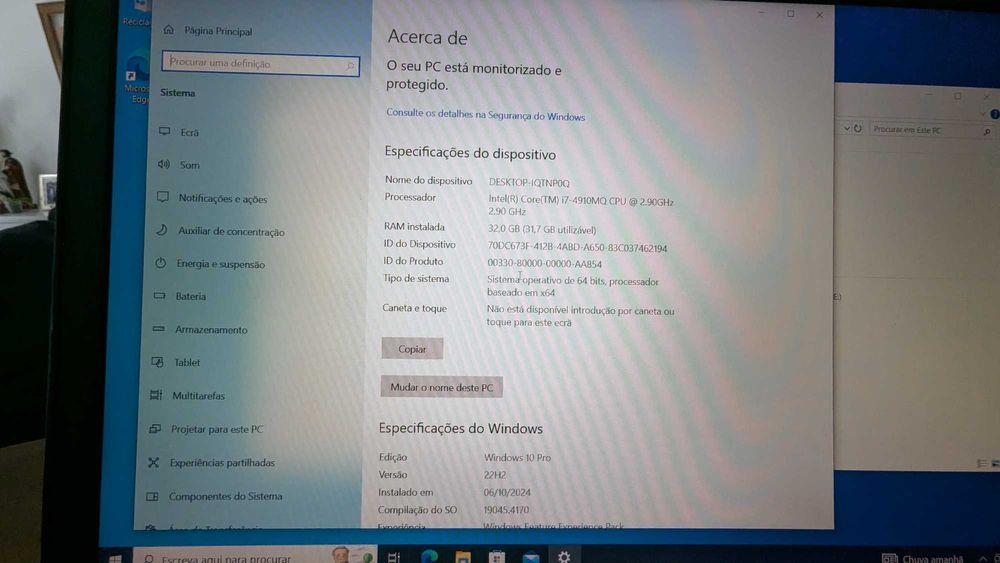
Task: Click Procurar em Este PC search field
Action: pos(931,129)
